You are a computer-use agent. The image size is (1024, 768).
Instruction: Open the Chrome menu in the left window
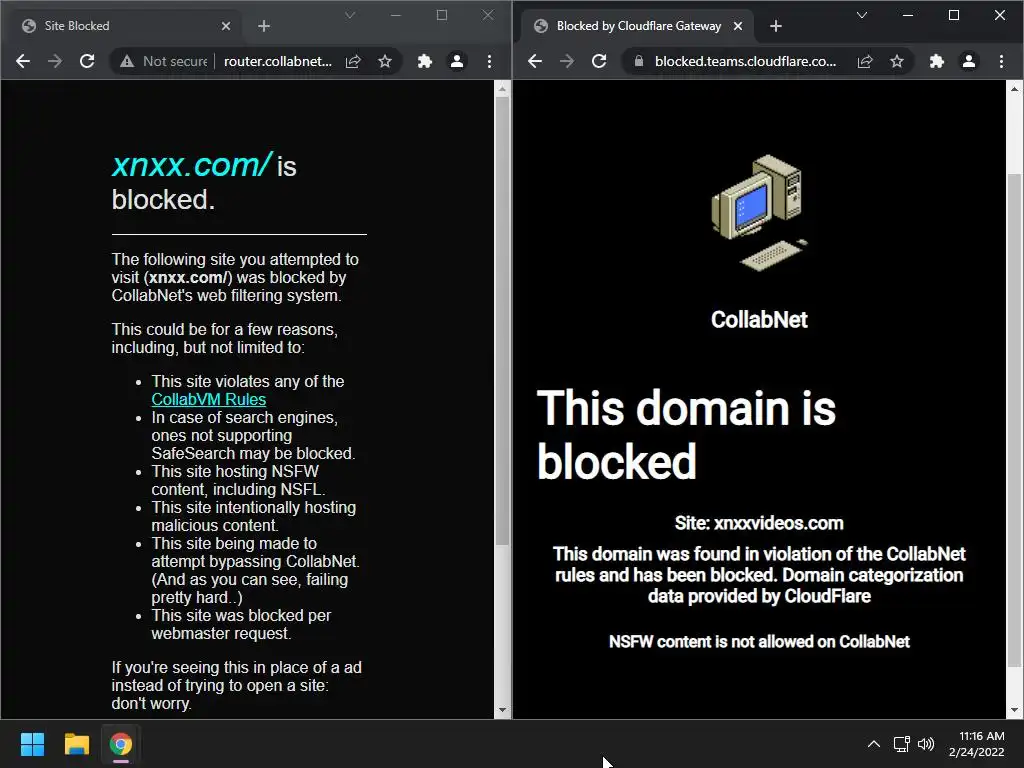pos(489,61)
